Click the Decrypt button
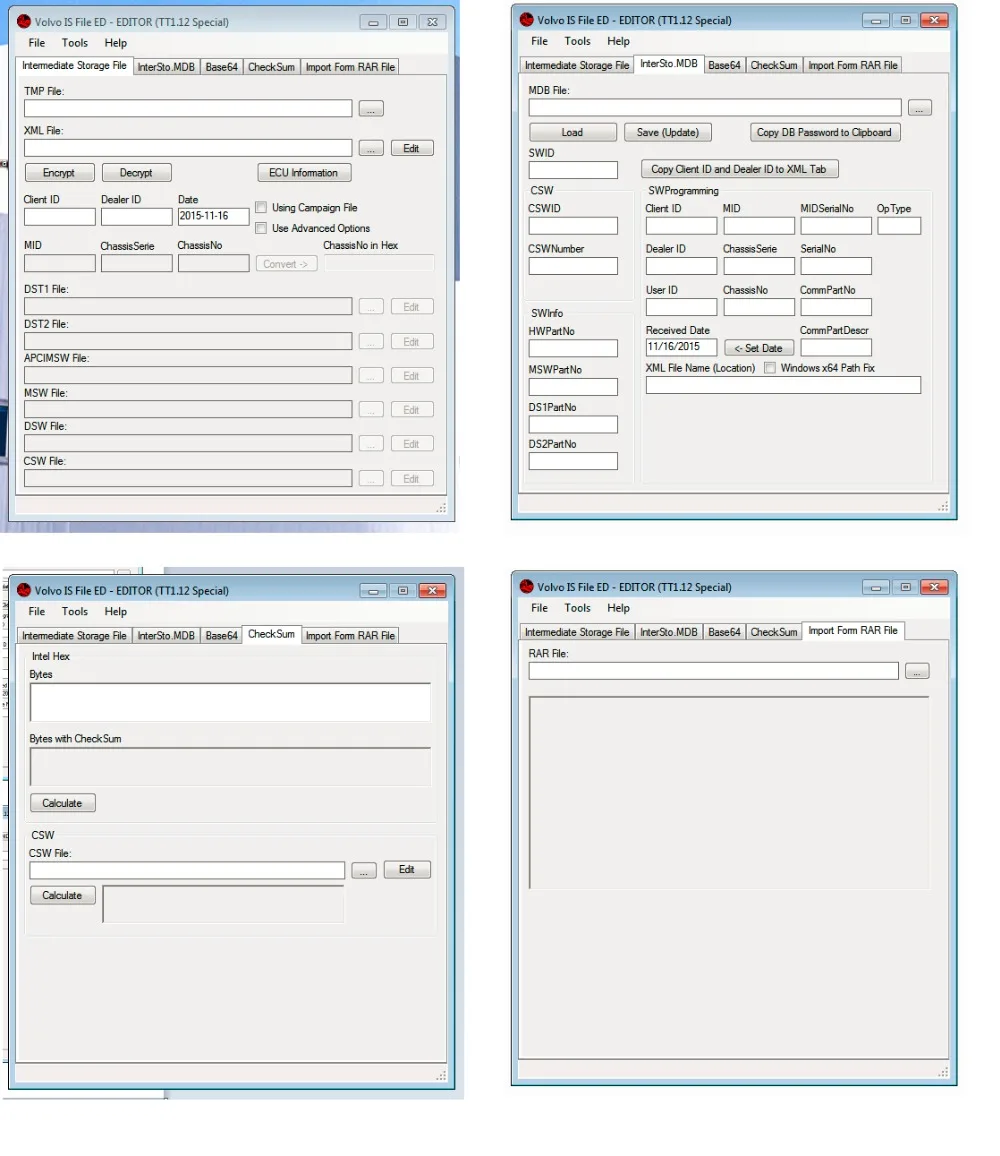 (x=136, y=173)
